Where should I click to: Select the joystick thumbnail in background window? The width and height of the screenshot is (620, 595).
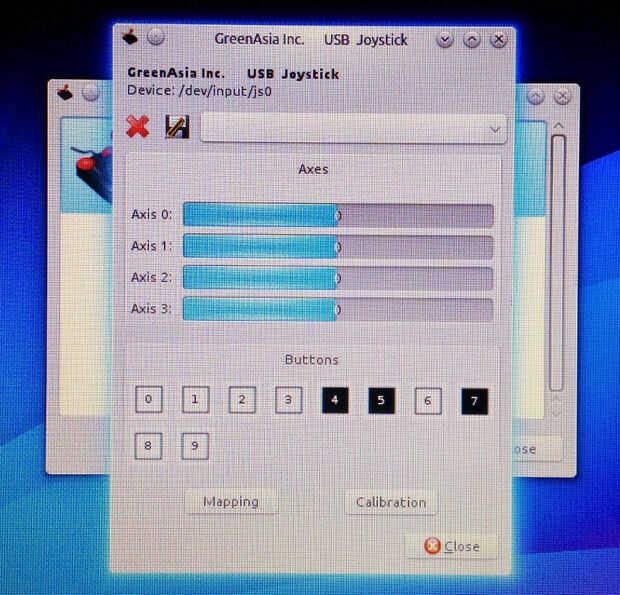pyautogui.click(x=93, y=174)
